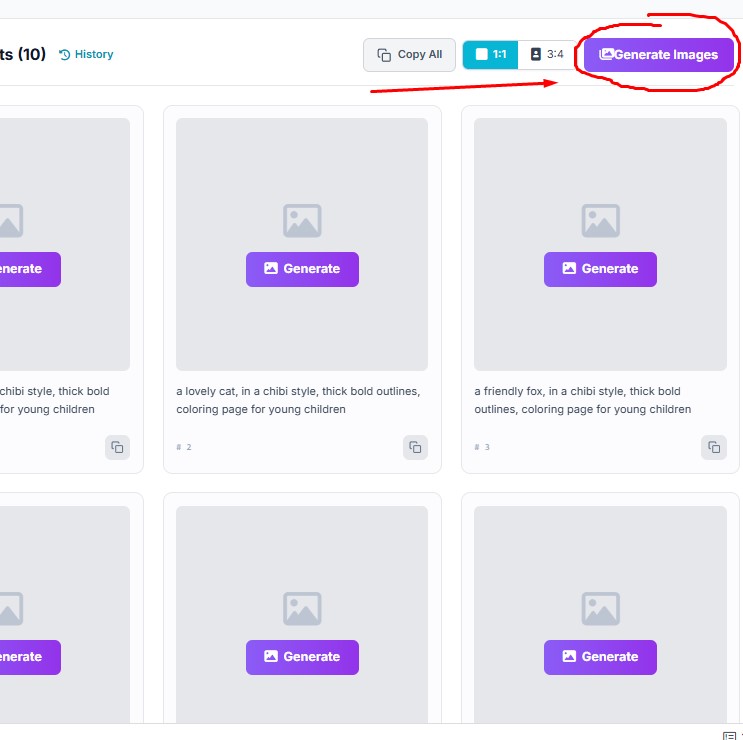Copy the lovely cat prompt using its copy icon
Viewport: 743px width, 740px height.
415,447
